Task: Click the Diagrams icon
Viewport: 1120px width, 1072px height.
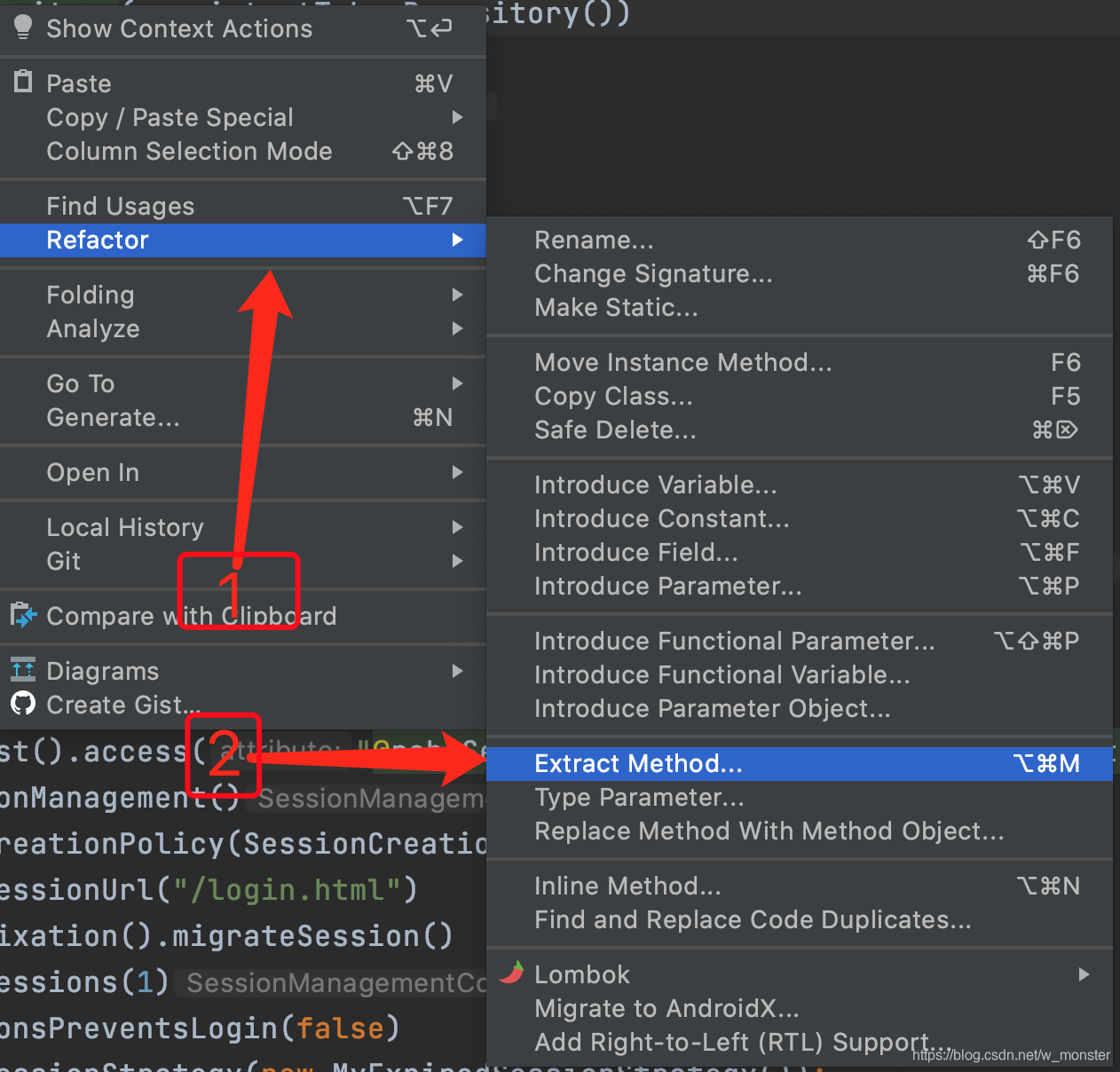Action: (23, 670)
